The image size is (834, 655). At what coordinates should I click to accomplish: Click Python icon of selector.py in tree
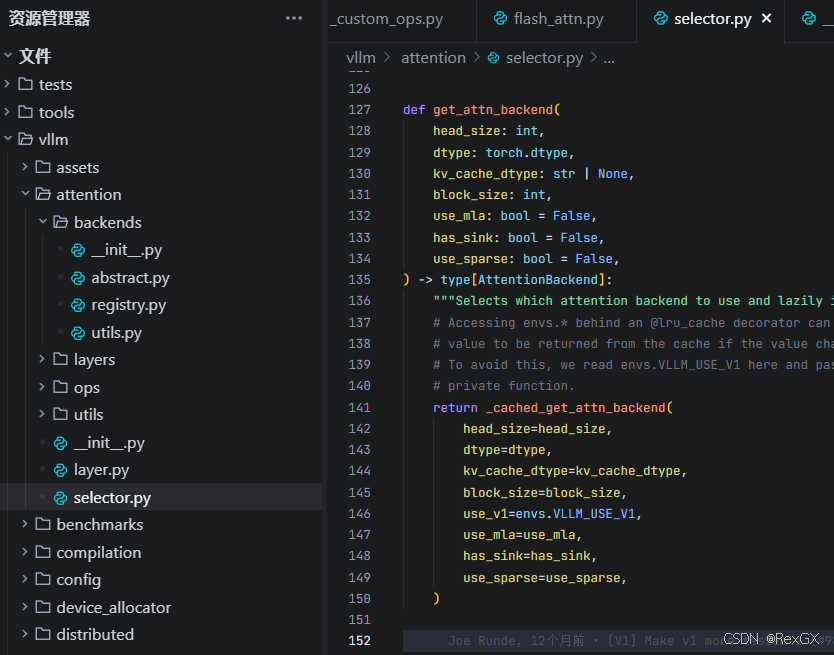pyautogui.click(x=60, y=498)
